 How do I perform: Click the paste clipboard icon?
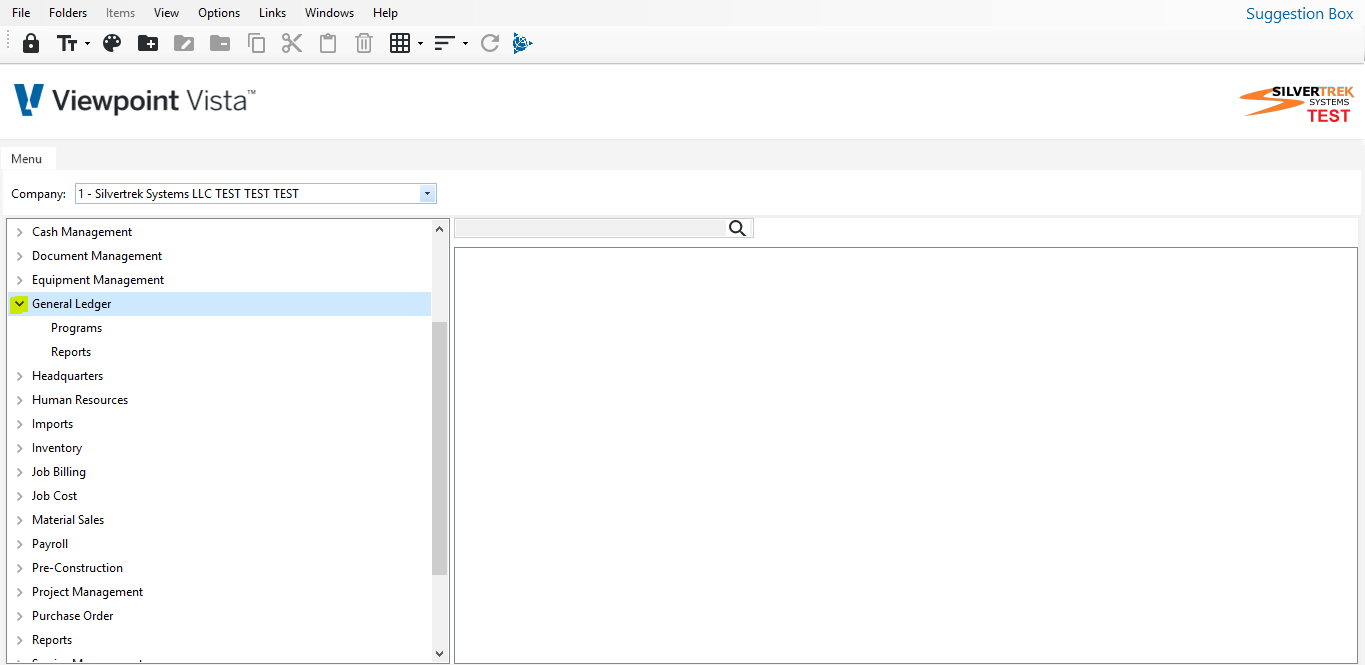[x=328, y=43]
